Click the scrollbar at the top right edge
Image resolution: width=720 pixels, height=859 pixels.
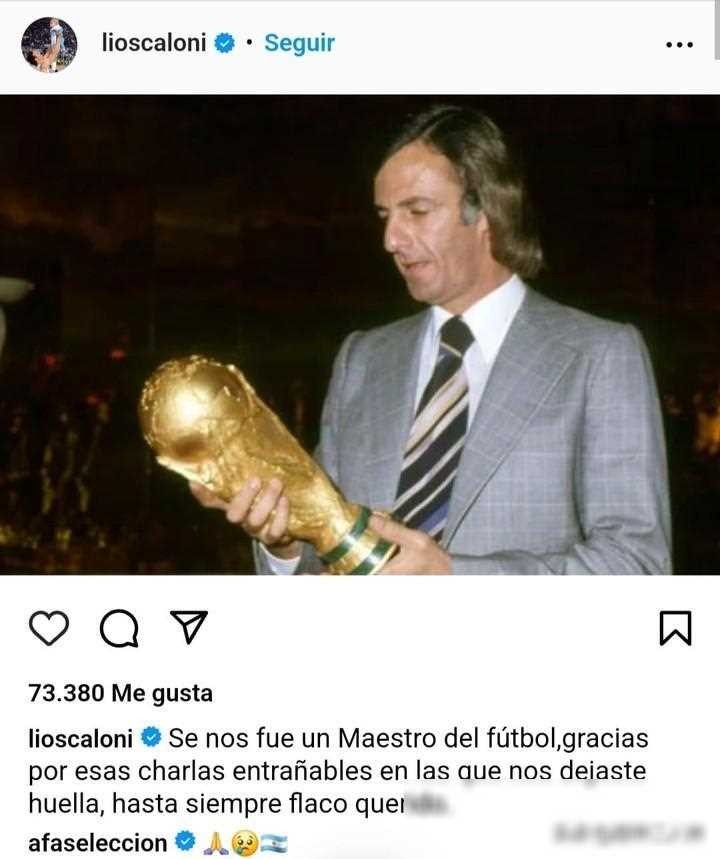[x=717, y=30]
